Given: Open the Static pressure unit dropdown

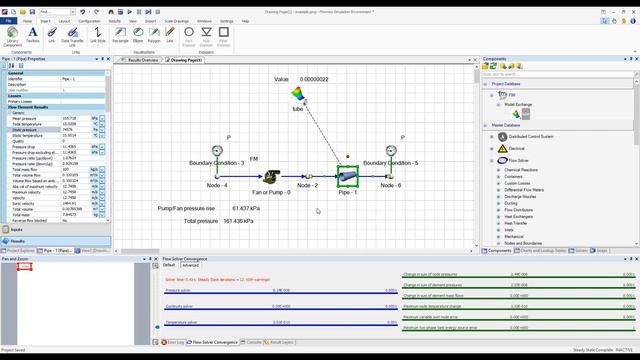Looking at the screenshot, I should click(102, 130).
